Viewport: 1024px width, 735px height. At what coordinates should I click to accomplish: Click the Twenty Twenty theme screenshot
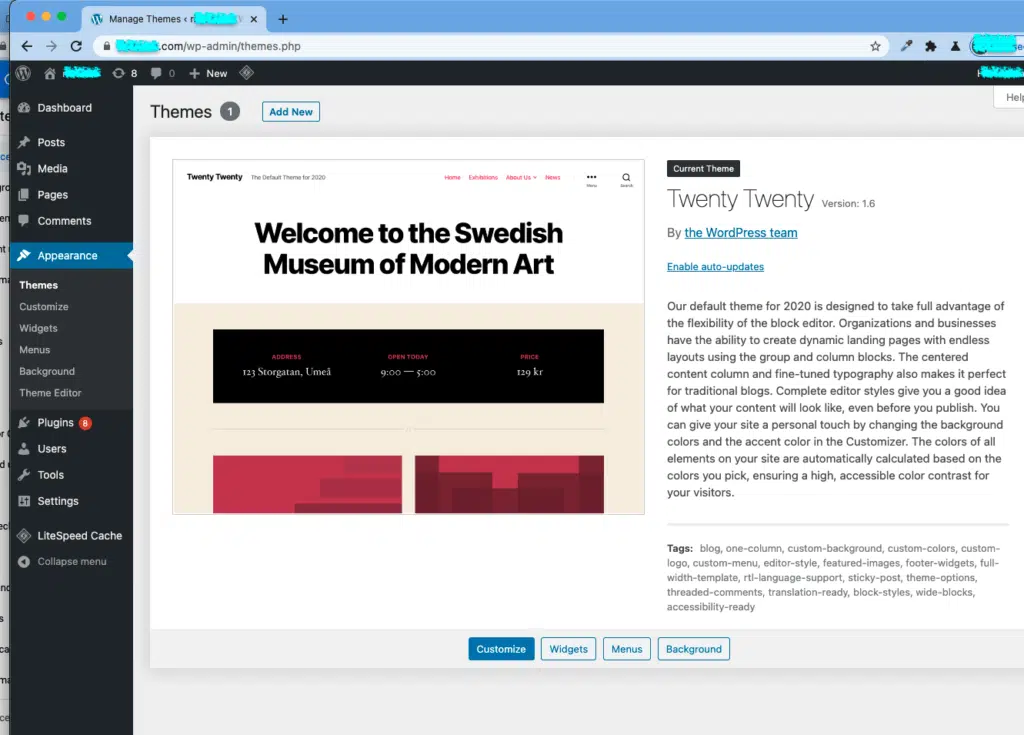[x=408, y=336]
